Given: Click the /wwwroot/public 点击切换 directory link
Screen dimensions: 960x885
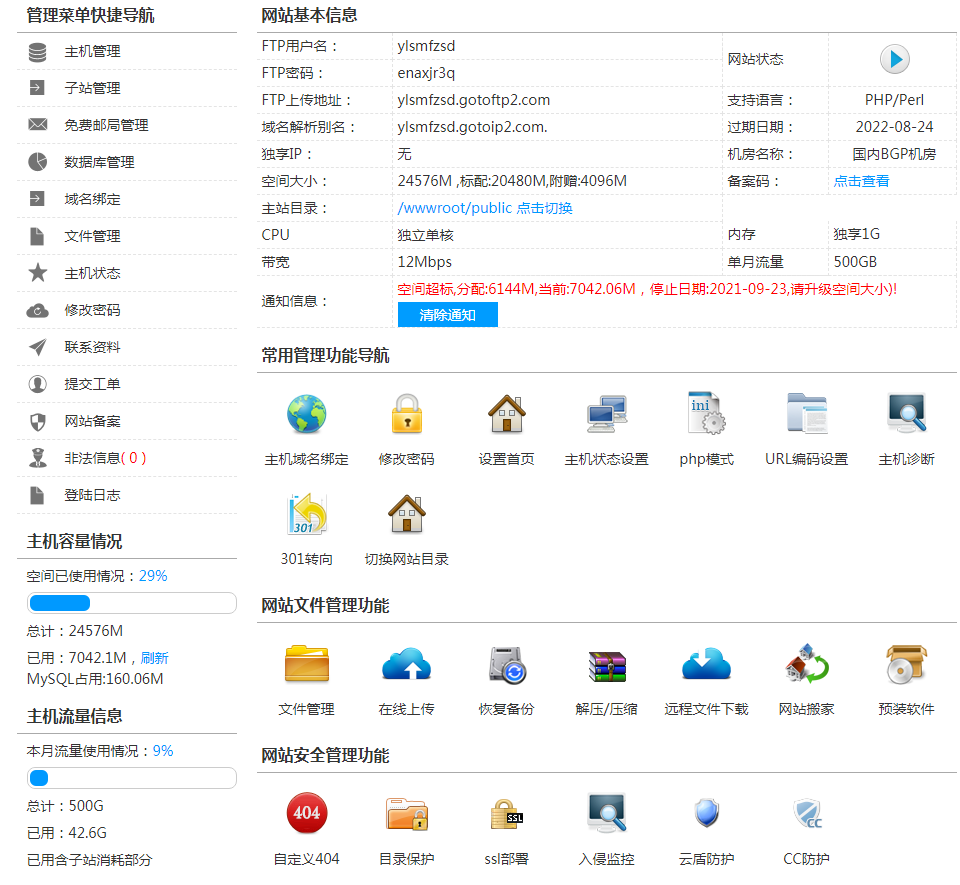Looking at the screenshot, I should pos(485,208).
